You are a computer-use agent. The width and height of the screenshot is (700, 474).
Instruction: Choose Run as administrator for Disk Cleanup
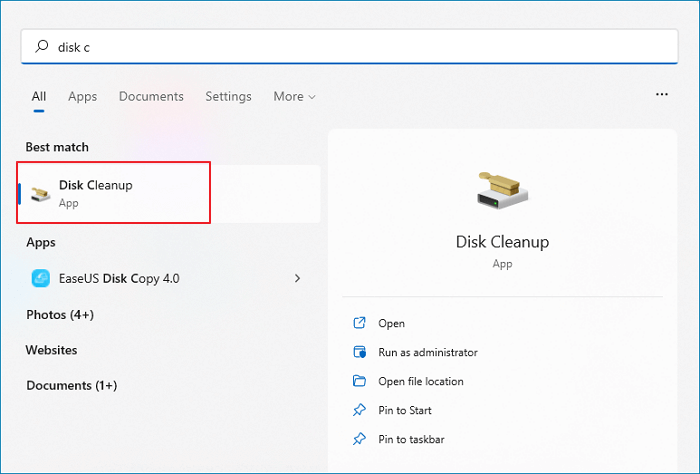click(427, 352)
